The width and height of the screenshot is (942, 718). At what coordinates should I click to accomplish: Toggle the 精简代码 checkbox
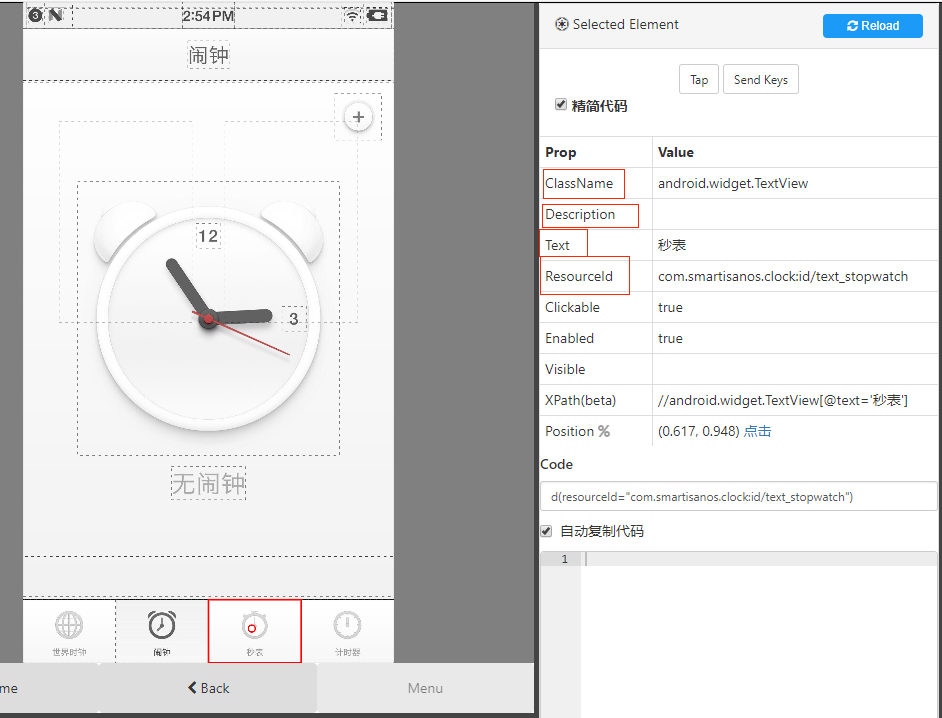[x=561, y=104]
